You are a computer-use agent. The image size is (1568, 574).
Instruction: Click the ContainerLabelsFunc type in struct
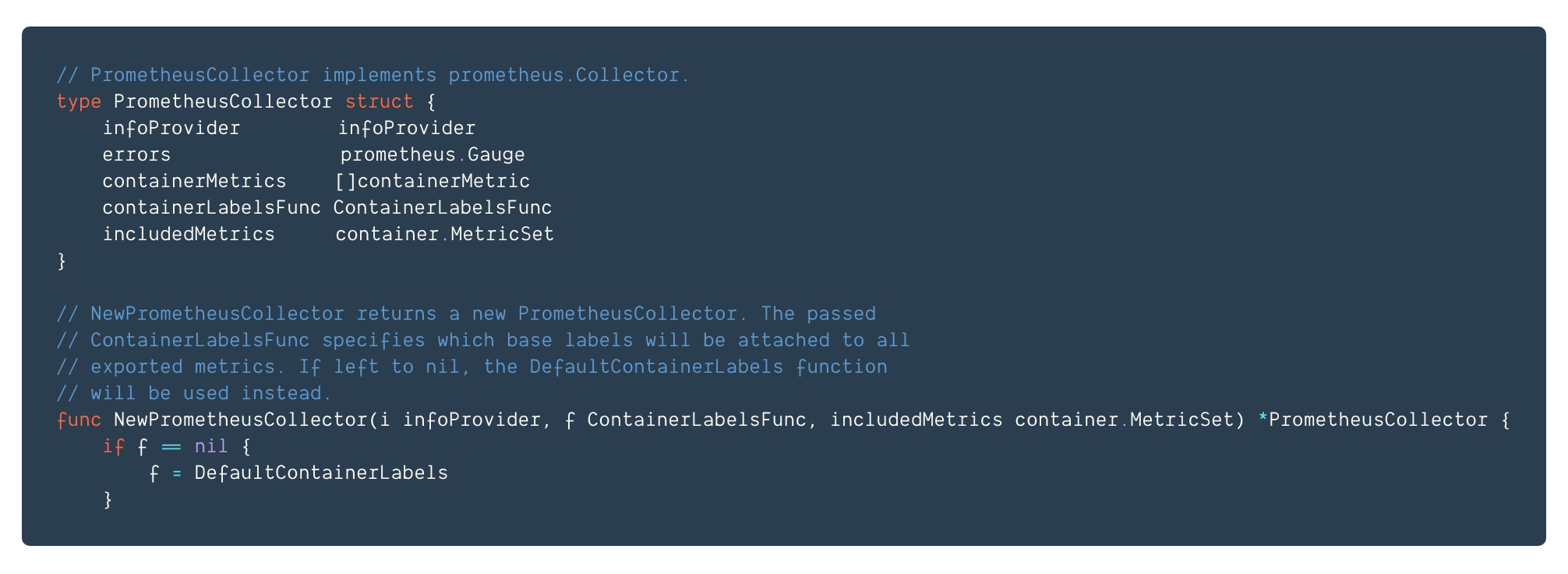click(443, 207)
